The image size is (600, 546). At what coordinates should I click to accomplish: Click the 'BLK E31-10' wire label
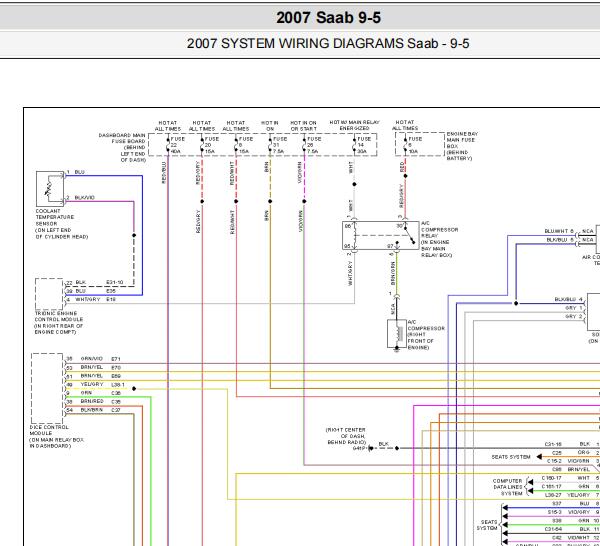(x=99, y=282)
